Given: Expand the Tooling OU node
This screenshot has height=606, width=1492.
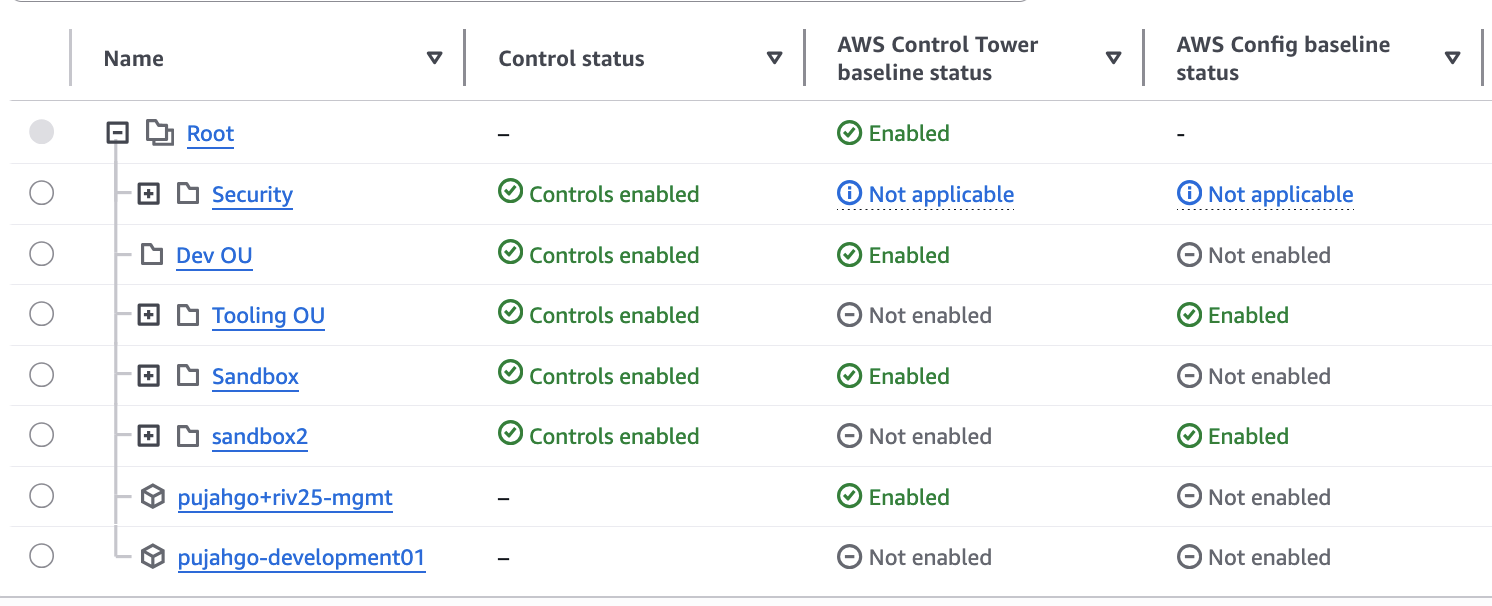Looking at the screenshot, I should tap(148, 315).
